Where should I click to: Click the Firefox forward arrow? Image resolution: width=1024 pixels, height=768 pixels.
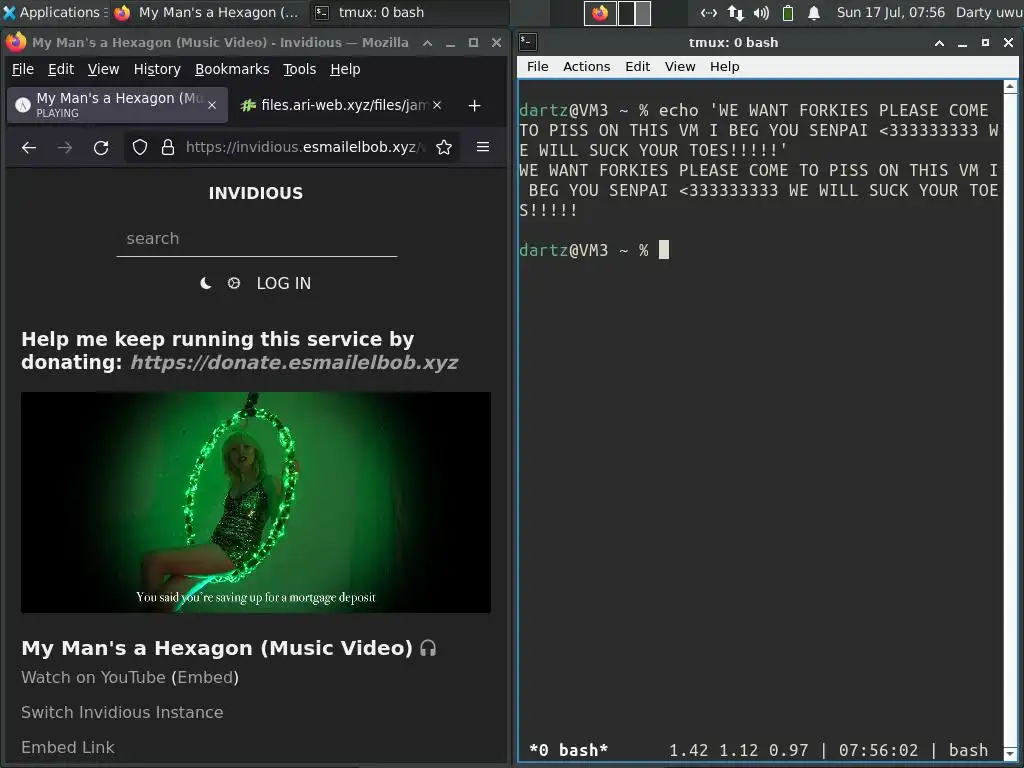pyautogui.click(x=65, y=148)
